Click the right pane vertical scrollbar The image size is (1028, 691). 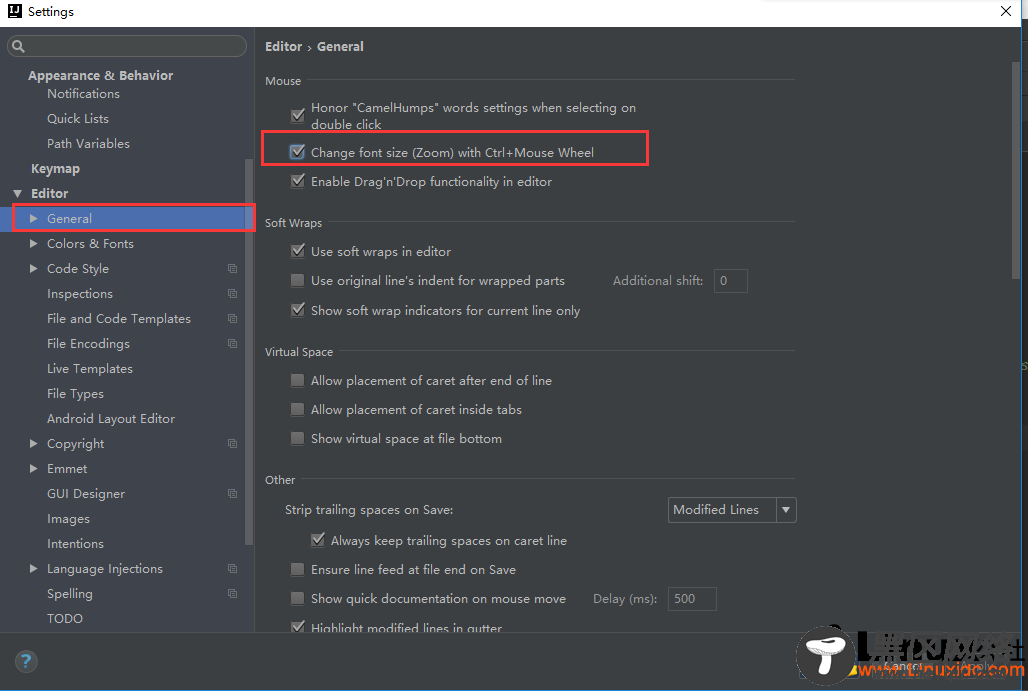(x=1016, y=170)
